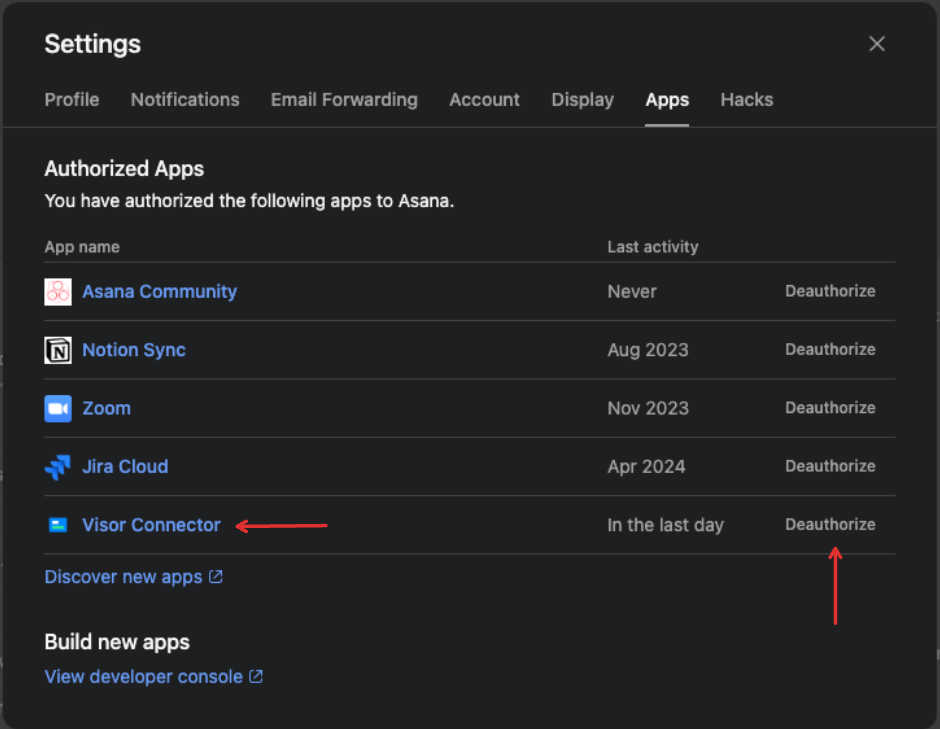The width and height of the screenshot is (940, 729).
Task: Click the Asana Community app icon
Action: [x=58, y=292]
